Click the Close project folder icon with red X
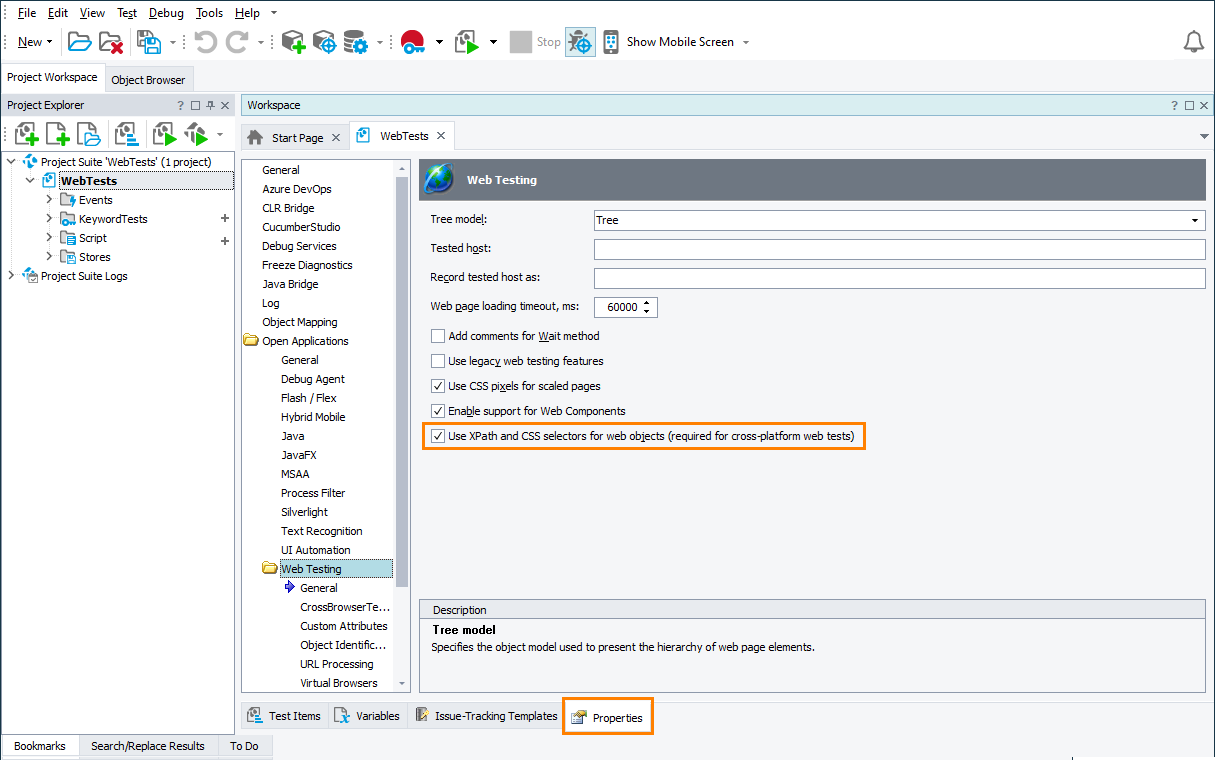Image resolution: width=1215 pixels, height=760 pixels. point(110,42)
